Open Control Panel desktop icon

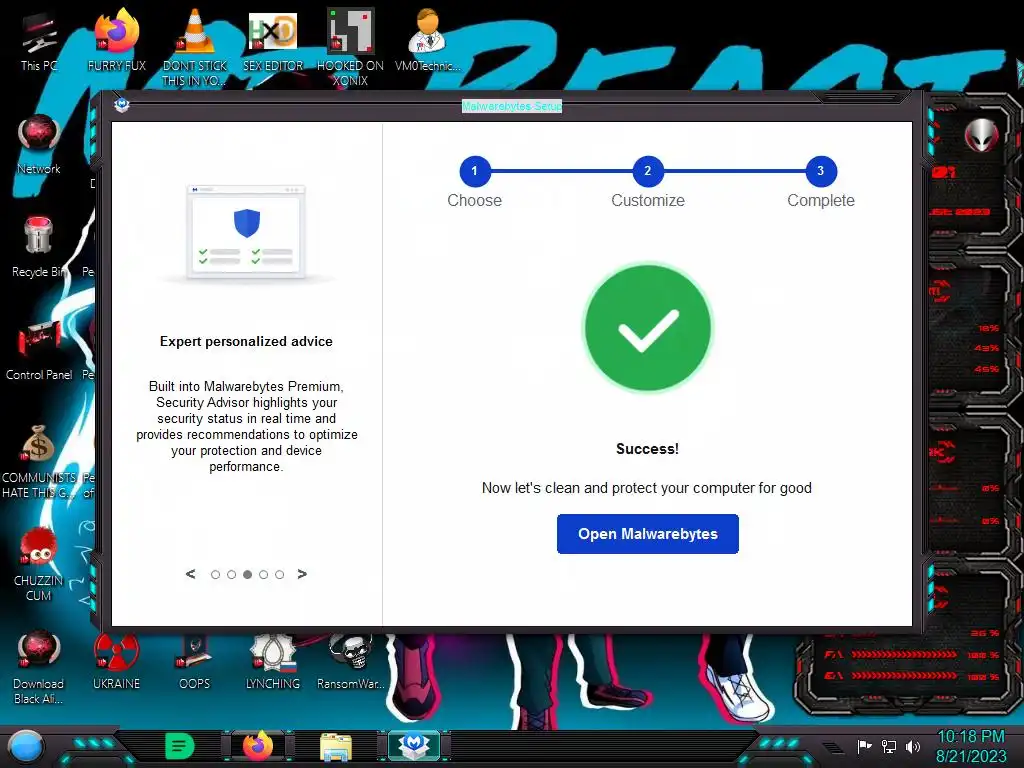point(39,351)
